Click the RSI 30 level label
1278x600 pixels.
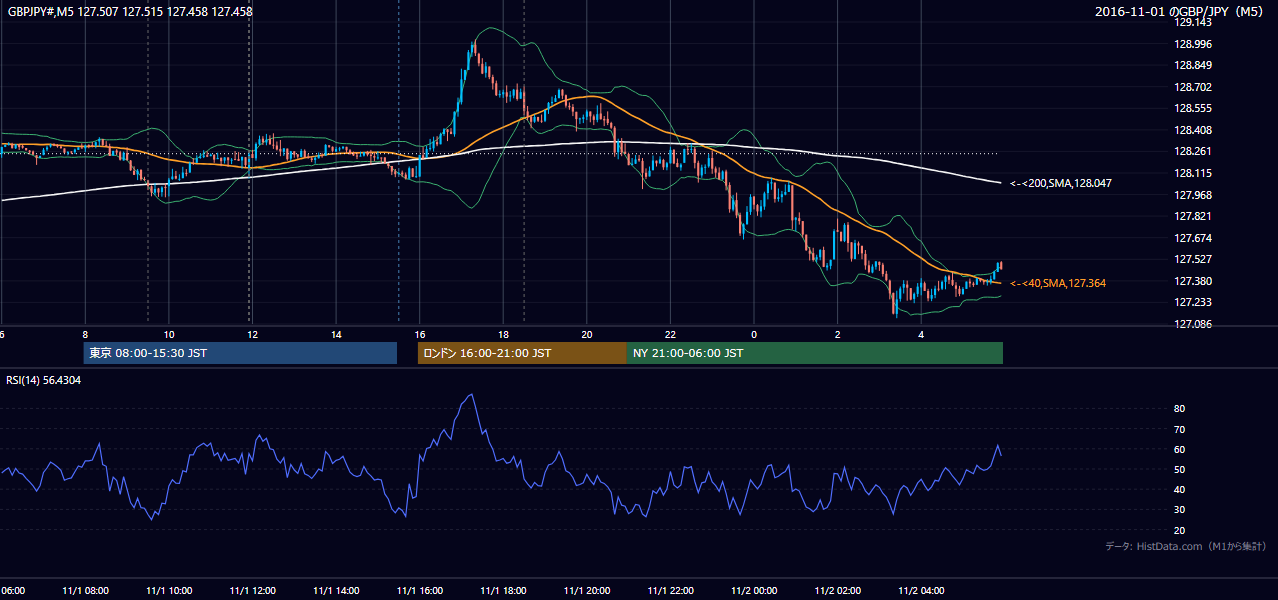tap(1179, 510)
